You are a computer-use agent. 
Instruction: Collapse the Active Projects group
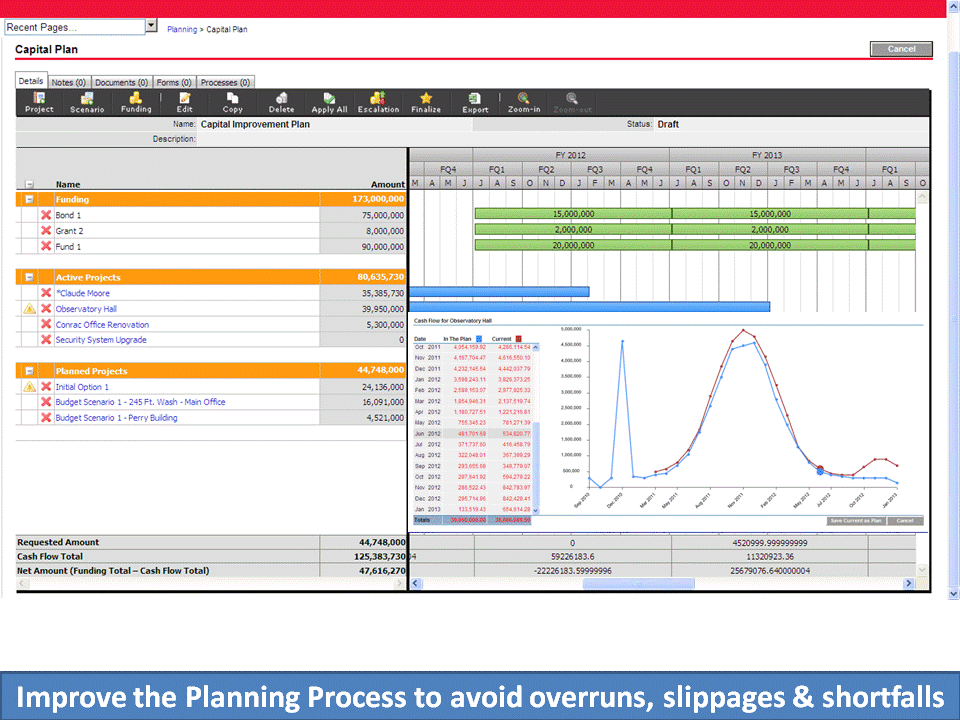tap(29, 277)
